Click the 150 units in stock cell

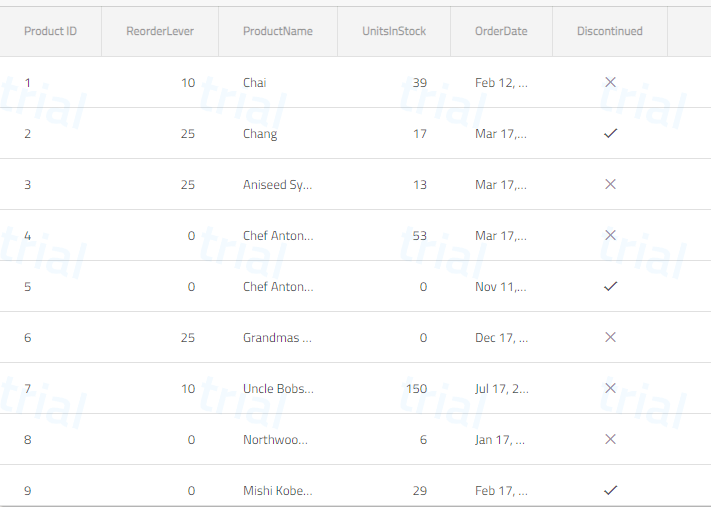[394, 389]
